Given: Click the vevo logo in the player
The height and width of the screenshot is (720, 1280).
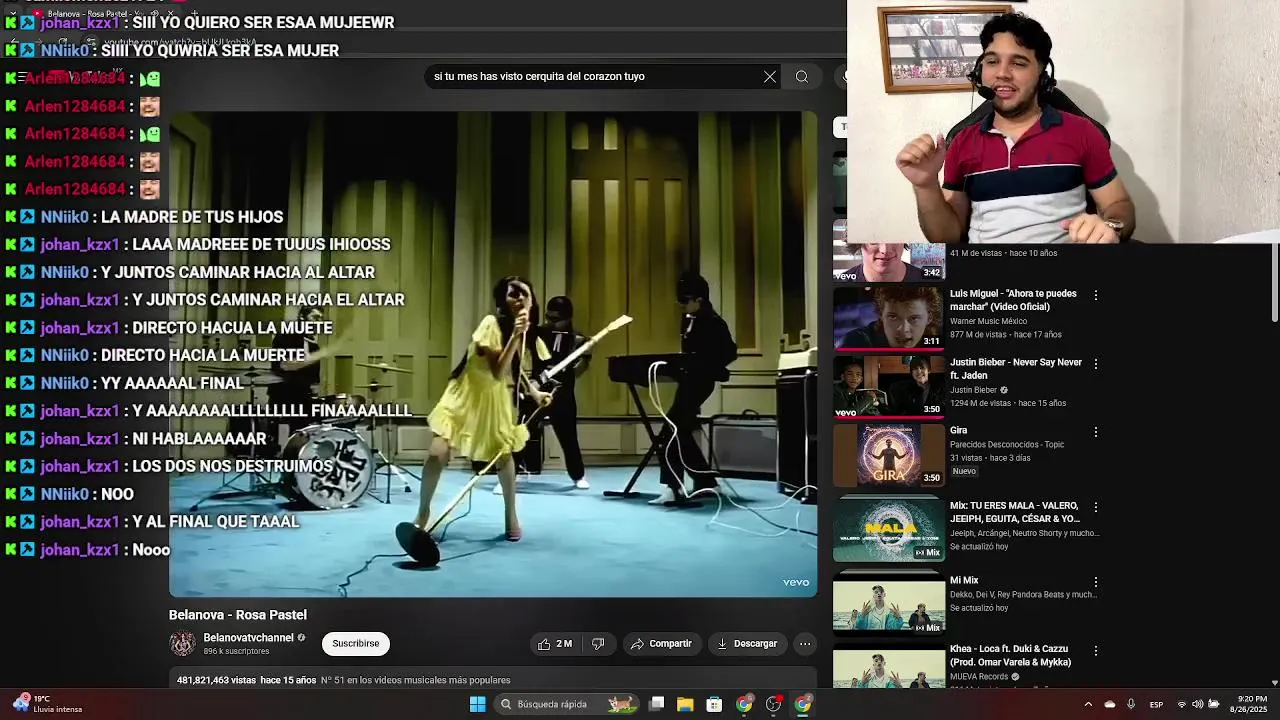Looking at the screenshot, I should click(x=796, y=583).
